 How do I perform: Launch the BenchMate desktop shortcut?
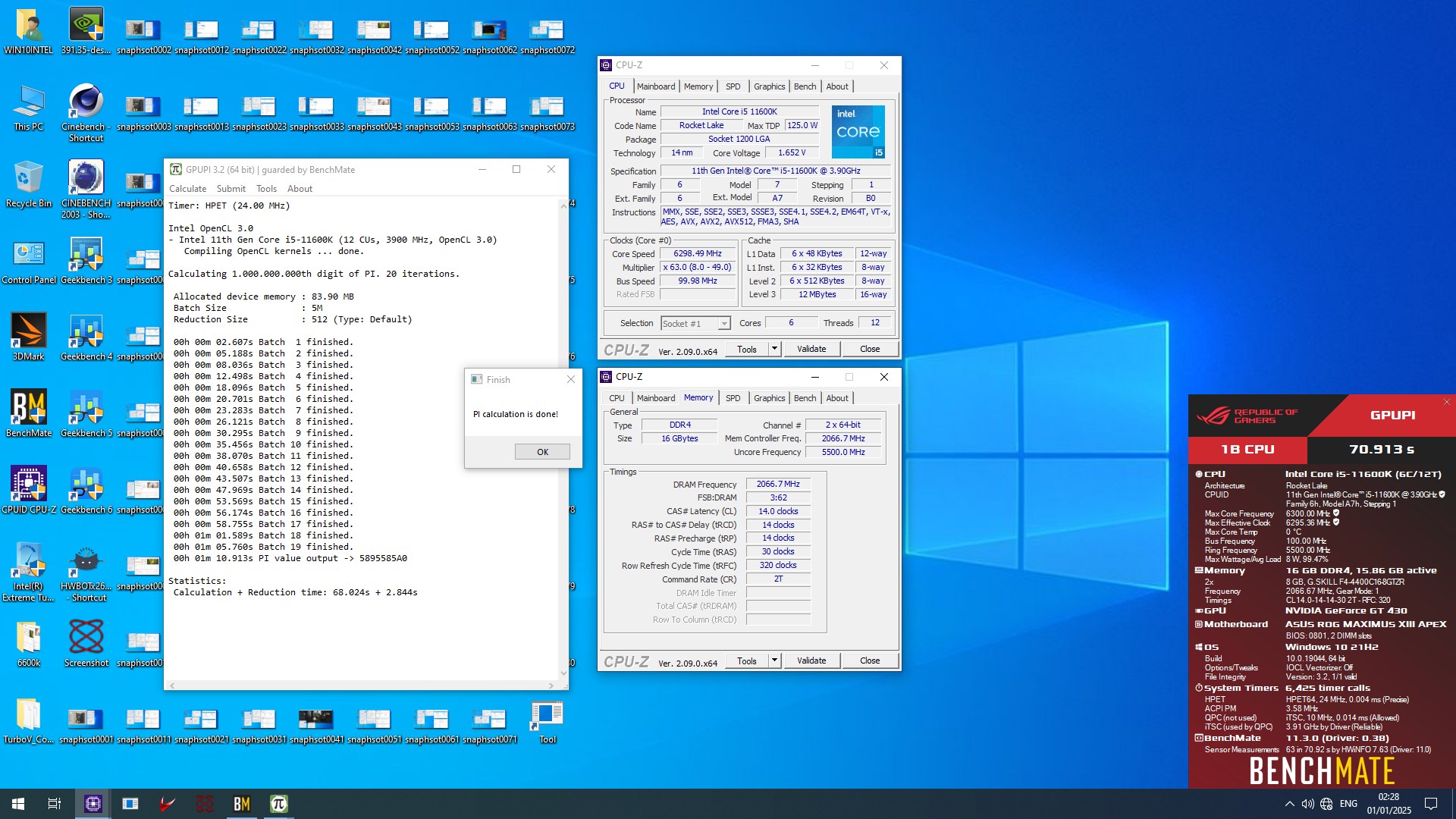point(29,415)
